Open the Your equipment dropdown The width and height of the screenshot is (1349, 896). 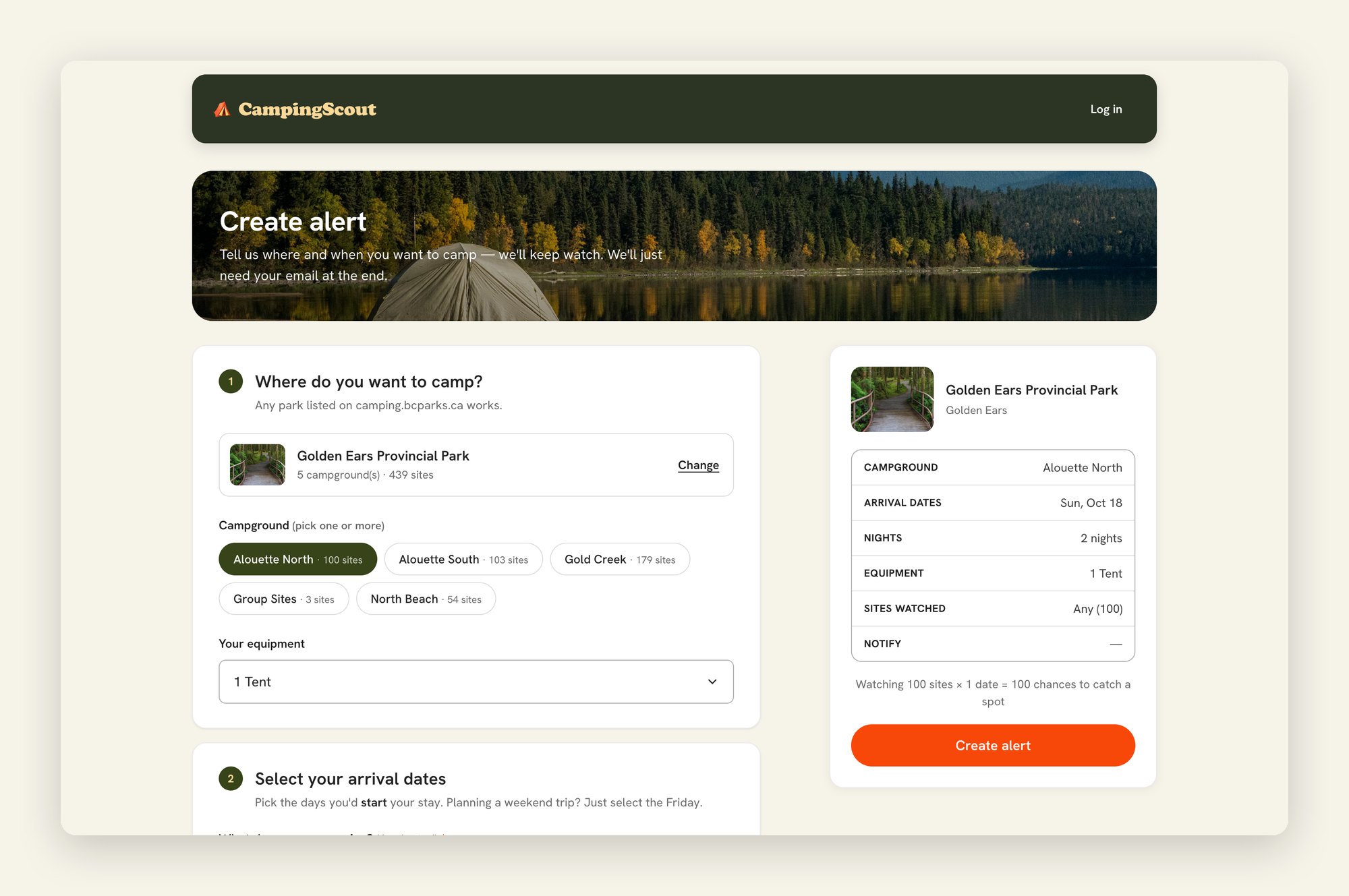(x=476, y=682)
